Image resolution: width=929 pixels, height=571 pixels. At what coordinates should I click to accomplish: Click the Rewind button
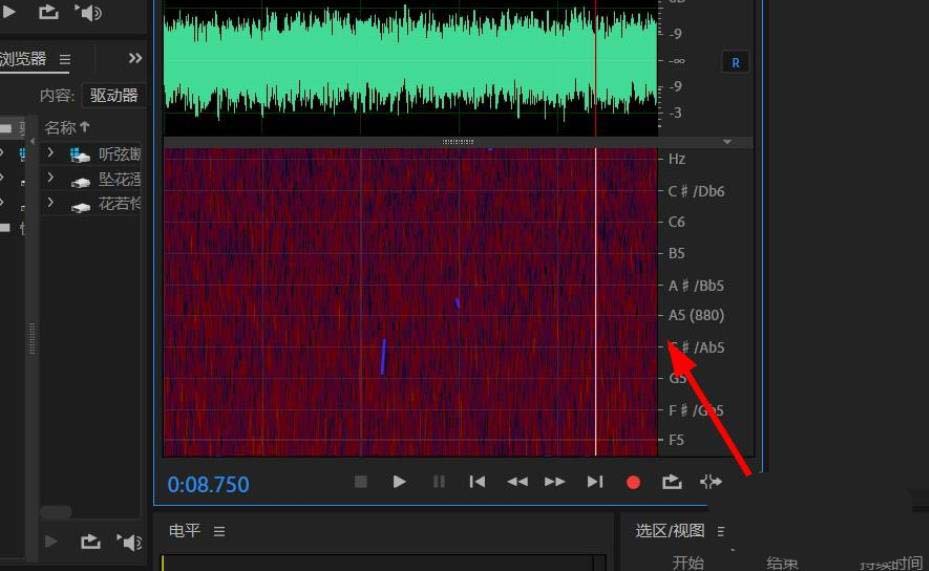point(516,482)
